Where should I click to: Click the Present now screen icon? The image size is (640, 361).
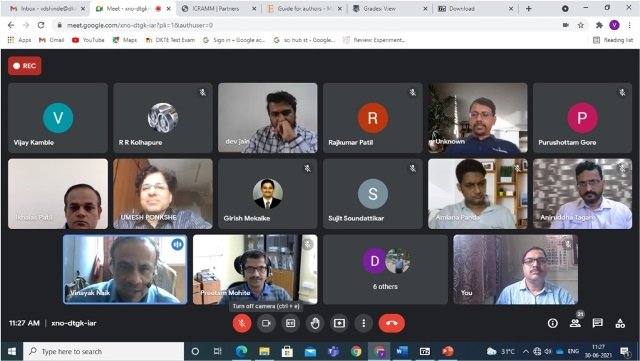[339, 323]
